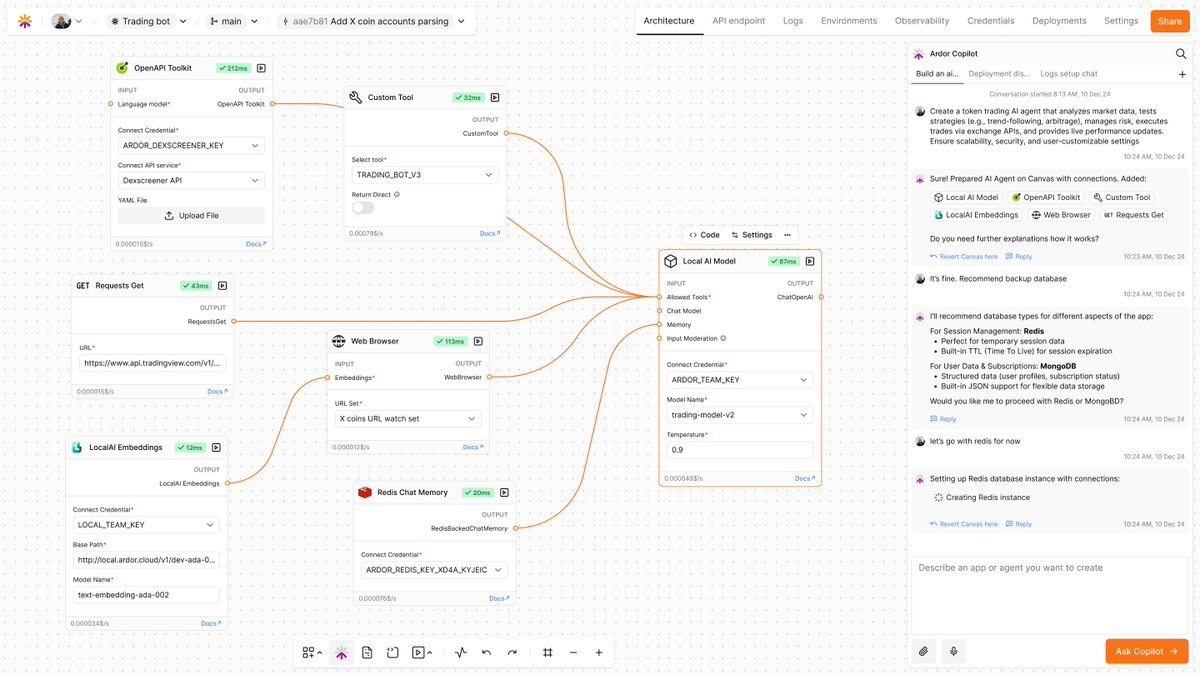Open Dexscreener API service dropdown
Image resolution: width=1200 pixels, height=675 pixels.
191,180
